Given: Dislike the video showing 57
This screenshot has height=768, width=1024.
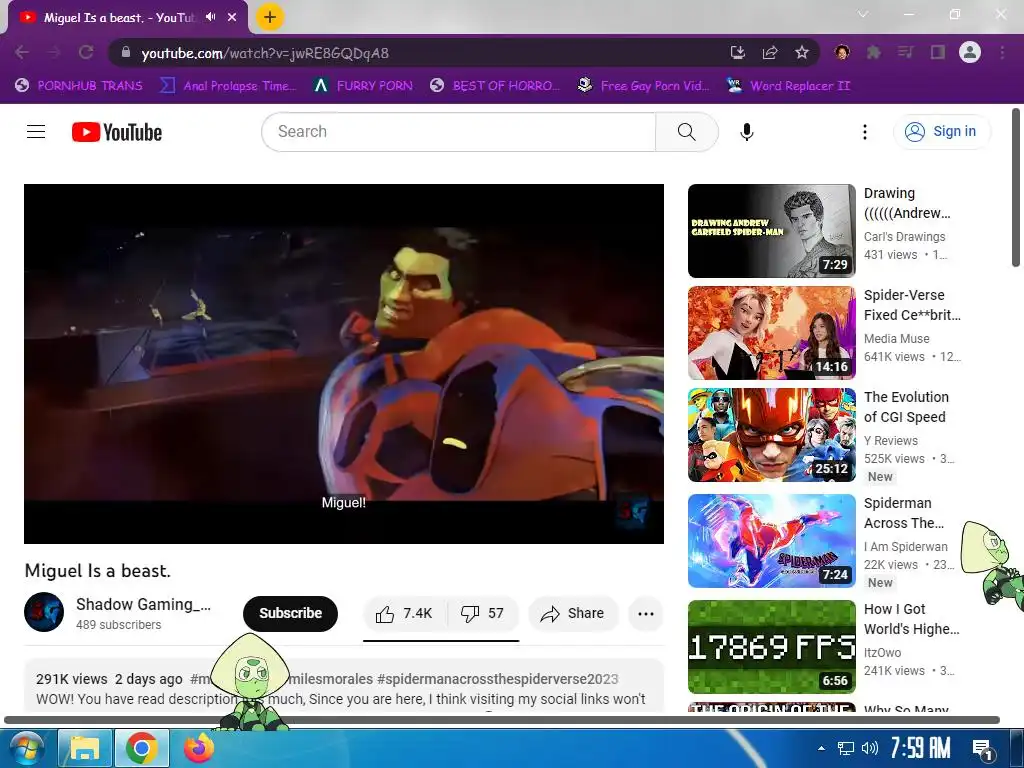Looking at the screenshot, I should [483, 613].
